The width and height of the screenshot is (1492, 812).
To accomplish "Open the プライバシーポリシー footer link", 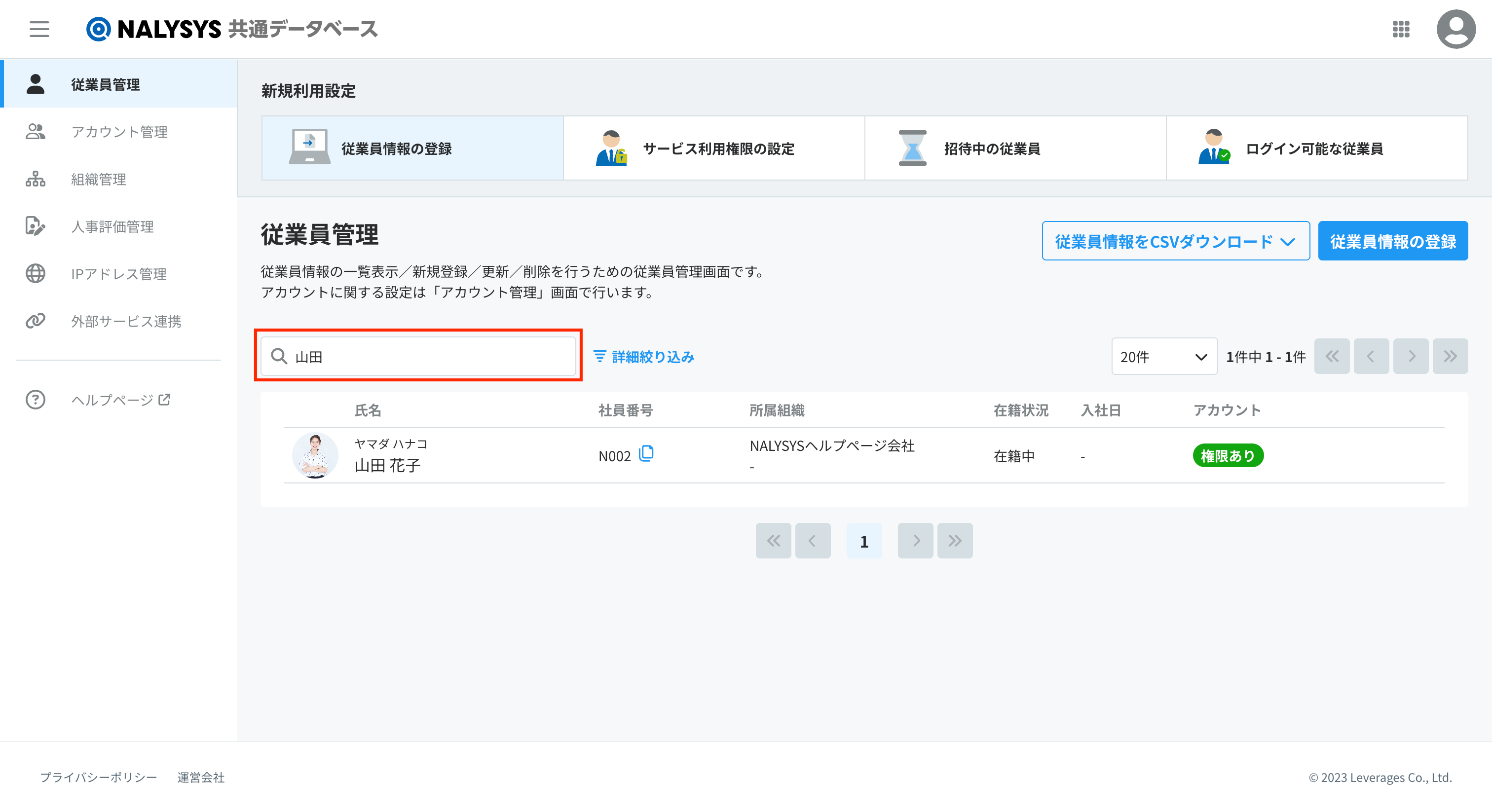I will pyautogui.click(x=99, y=777).
